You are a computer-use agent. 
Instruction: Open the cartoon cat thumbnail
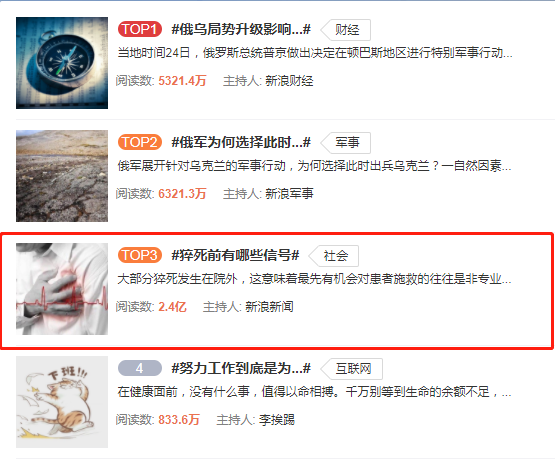point(62,402)
